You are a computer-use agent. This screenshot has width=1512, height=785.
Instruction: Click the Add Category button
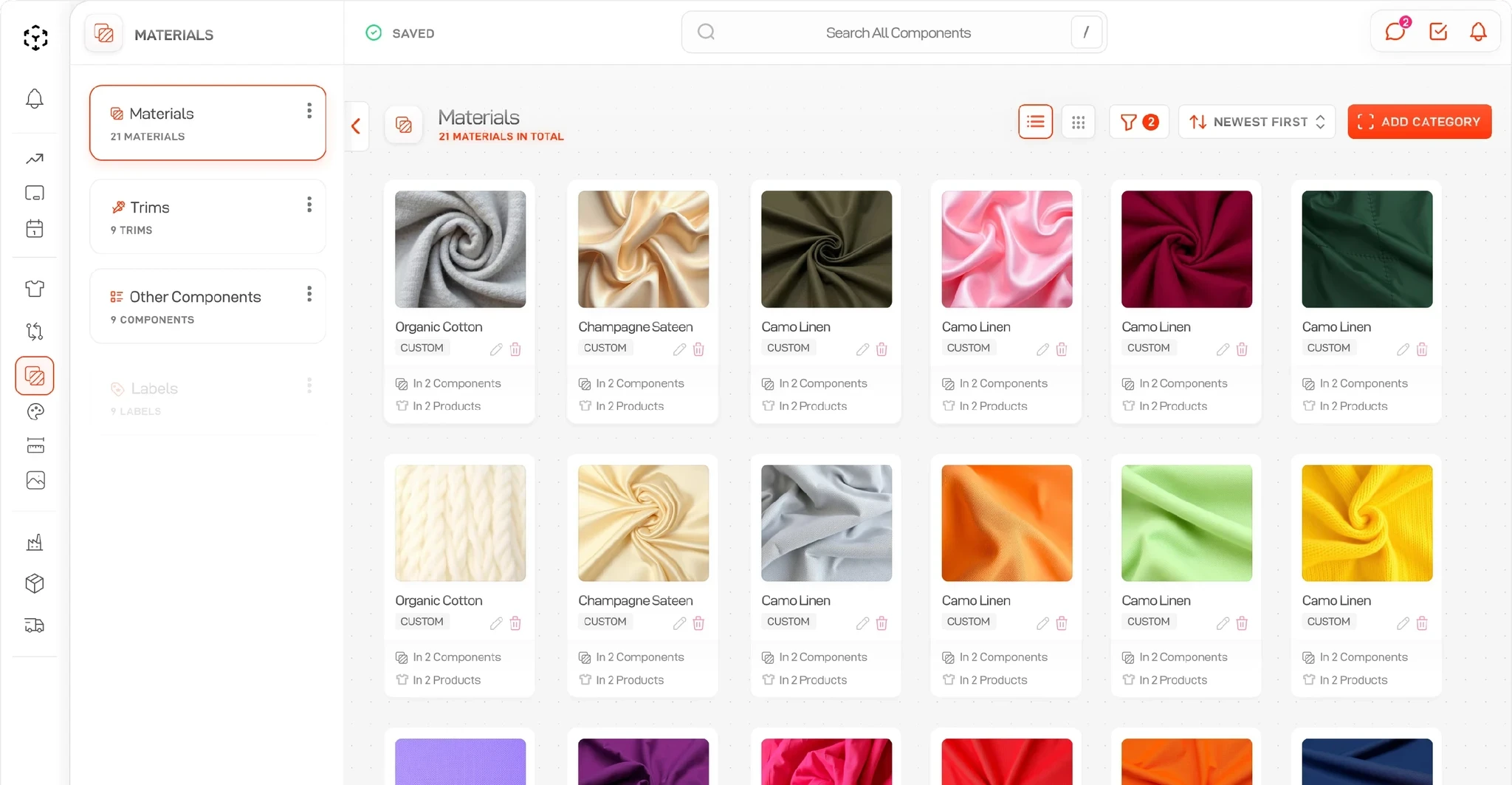tap(1419, 122)
